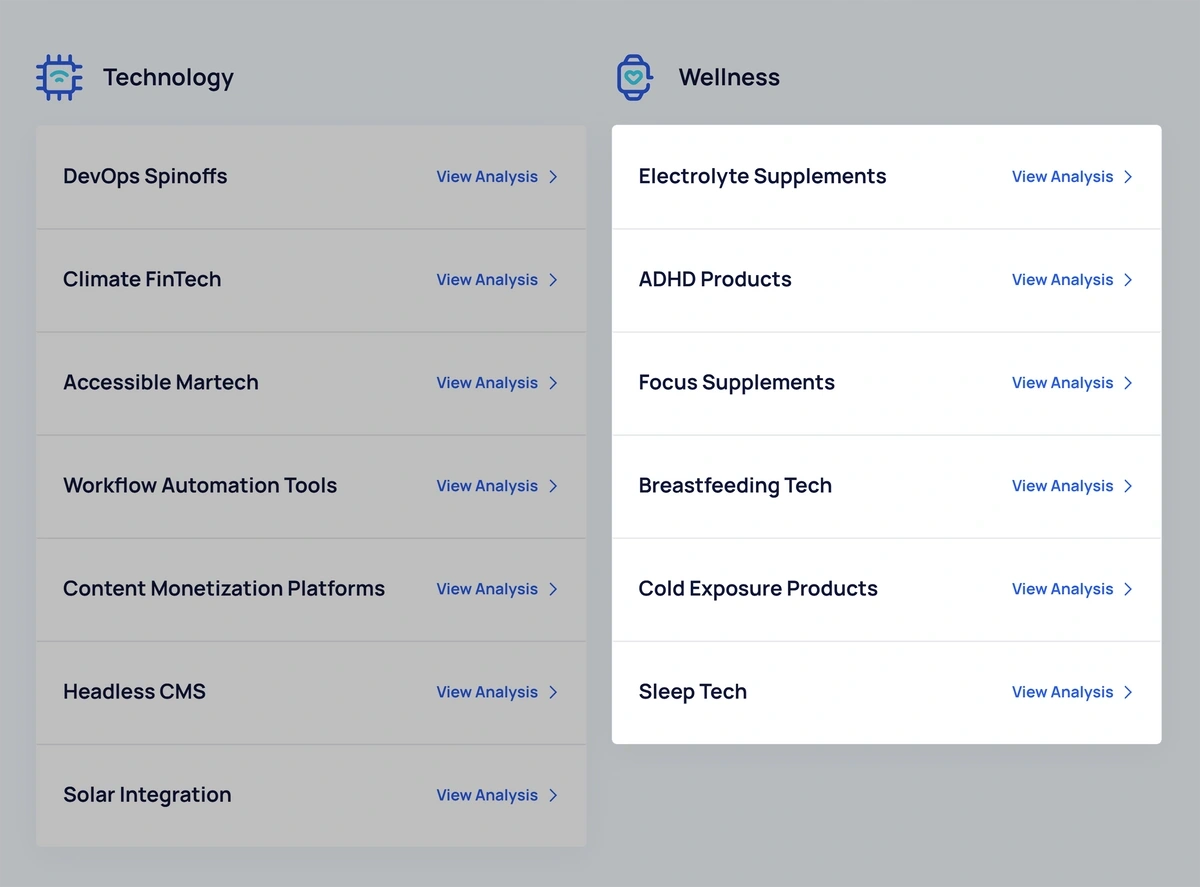Open View Analysis for Climate FinTech

coord(487,280)
